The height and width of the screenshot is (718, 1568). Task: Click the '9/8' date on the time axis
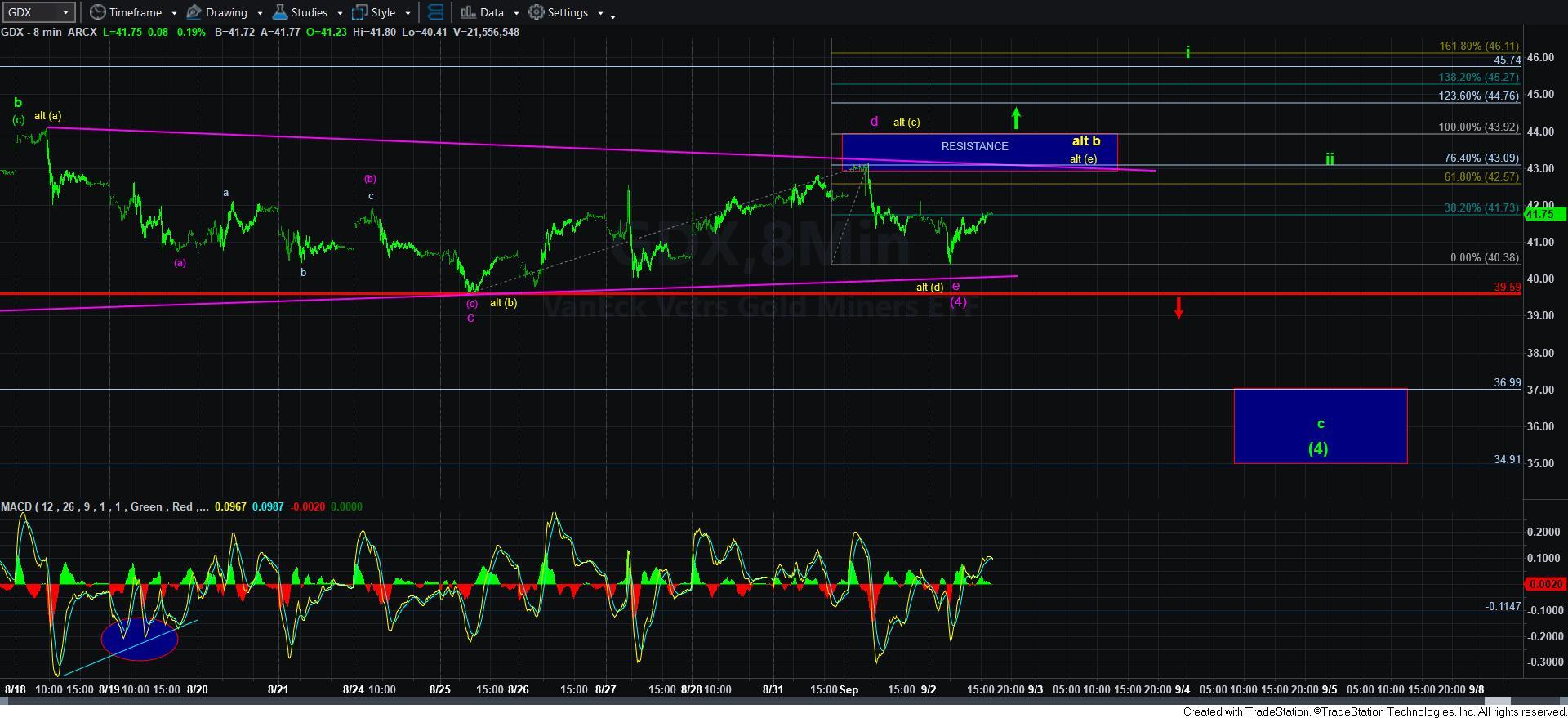pos(1476,689)
